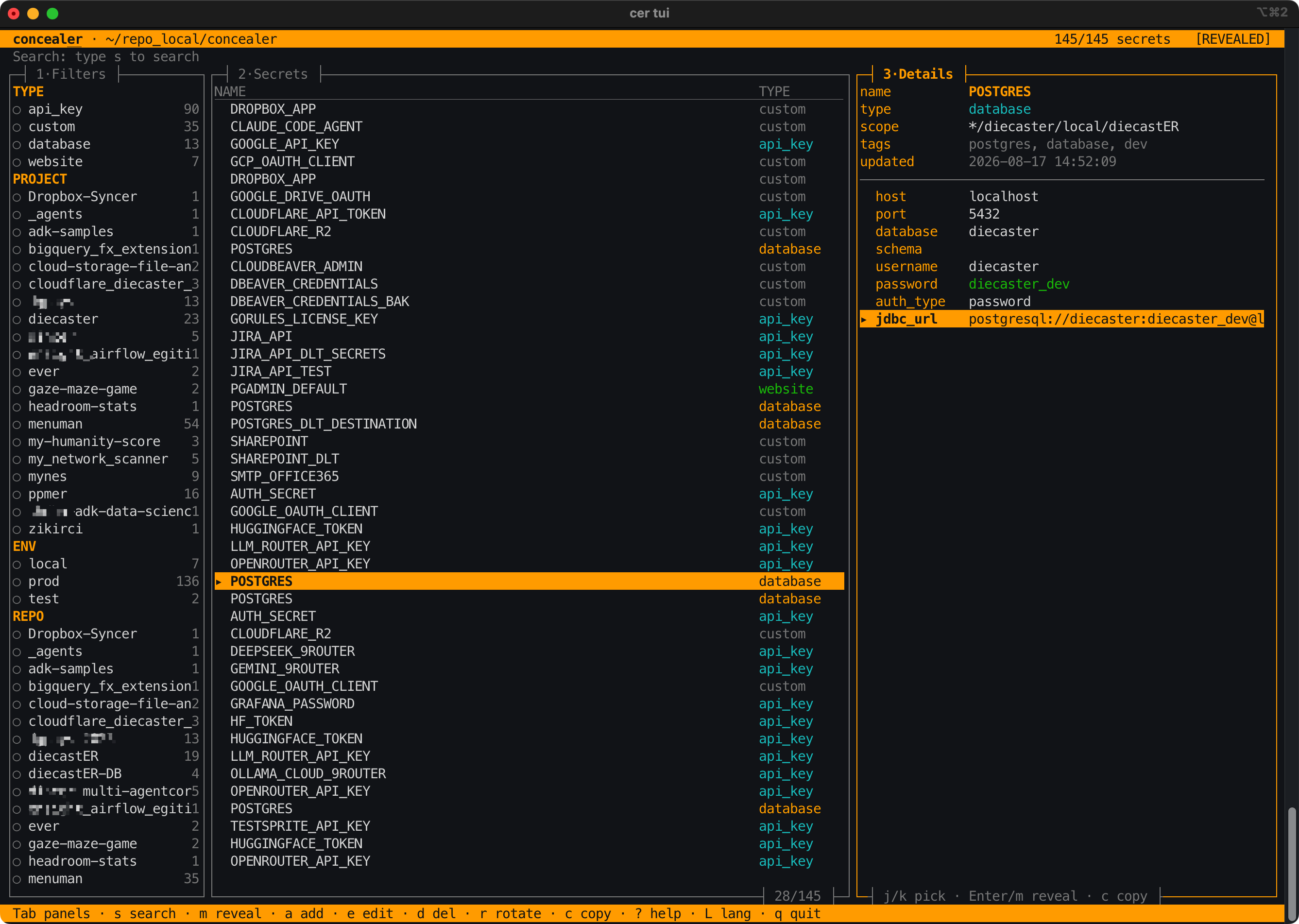Screen dimensions: 1299x924
Task: Click the host field in Details
Action: (x=1062, y=197)
